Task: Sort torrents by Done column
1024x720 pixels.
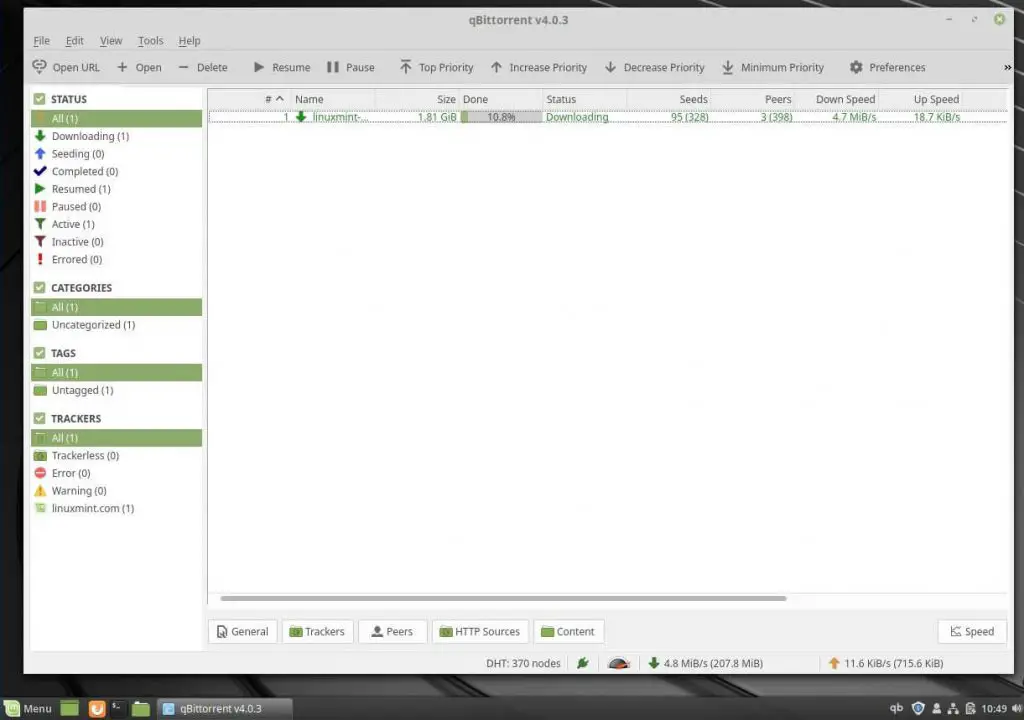Action: click(501, 99)
